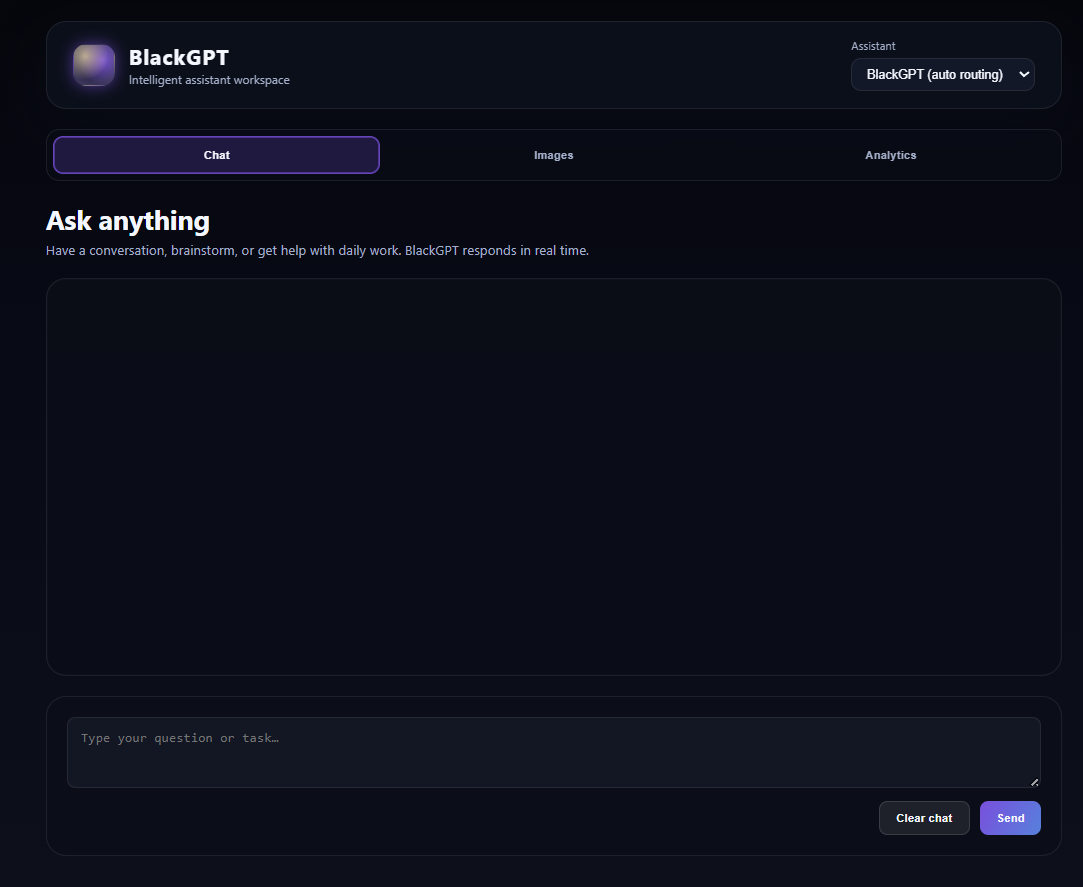Click the BlackGPT workspace title text

click(178, 57)
